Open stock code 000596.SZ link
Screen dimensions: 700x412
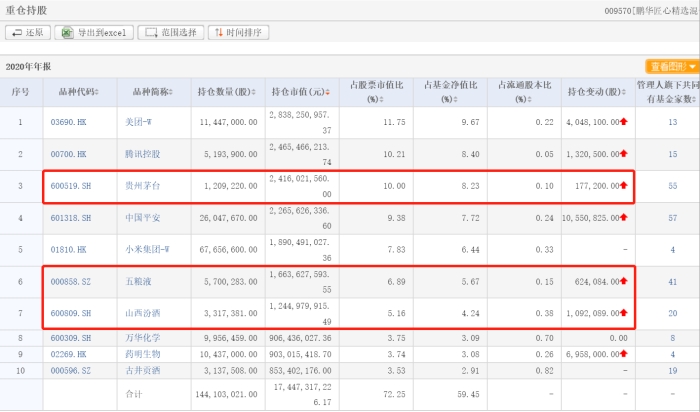[x=71, y=371]
